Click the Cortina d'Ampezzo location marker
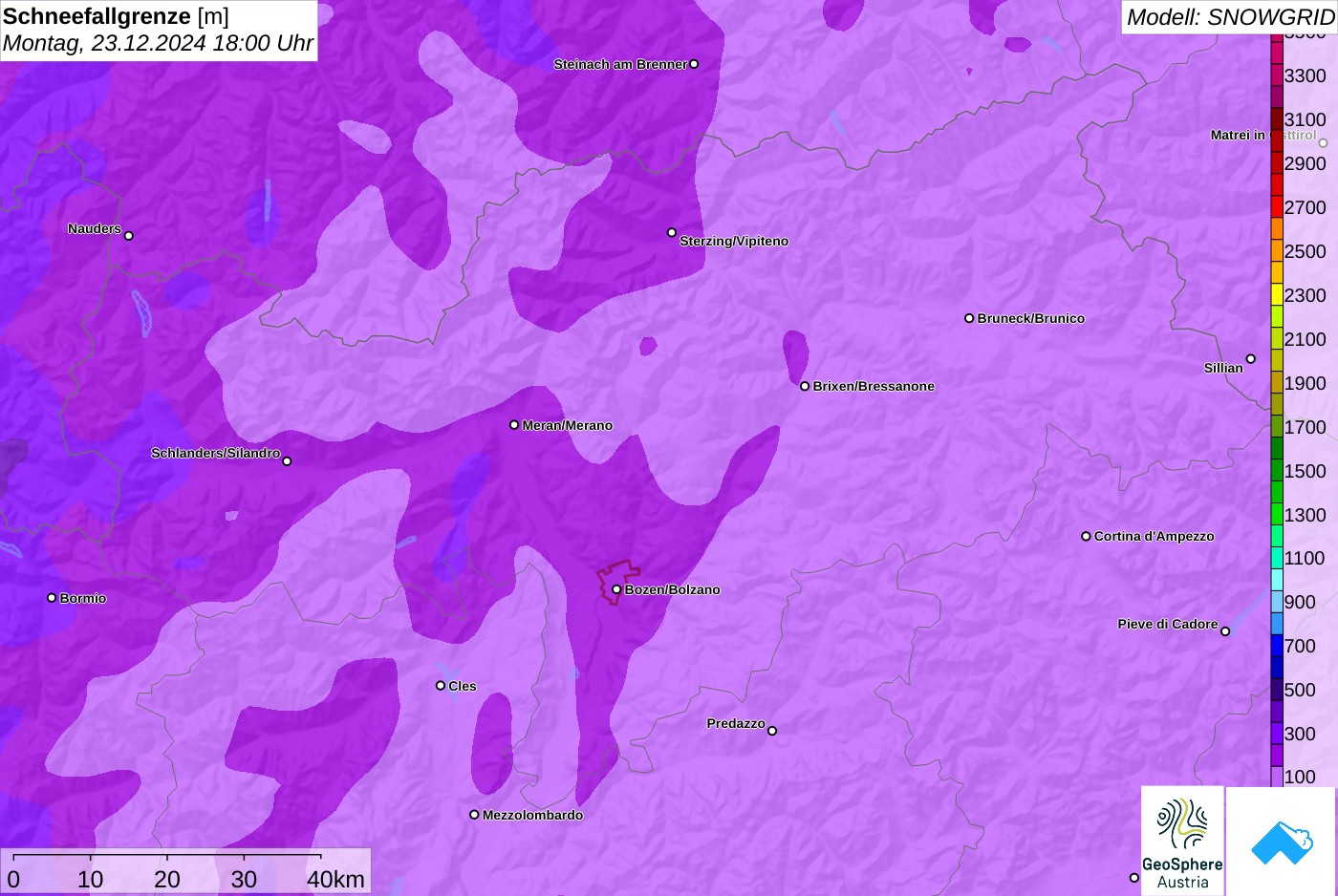Viewport: 1338px width, 896px height. [1086, 536]
